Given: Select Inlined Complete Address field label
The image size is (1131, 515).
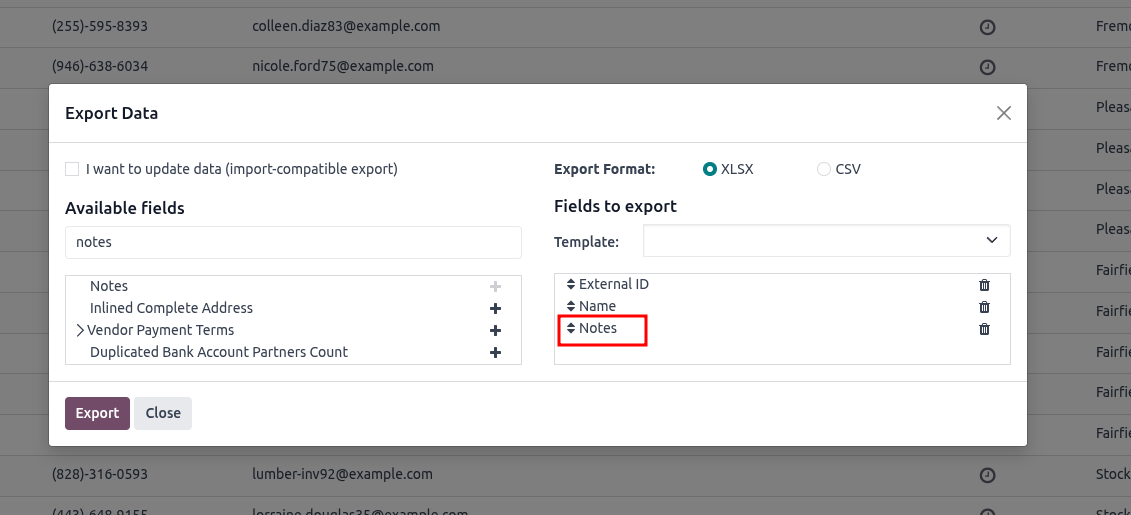Looking at the screenshot, I should [171, 309].
